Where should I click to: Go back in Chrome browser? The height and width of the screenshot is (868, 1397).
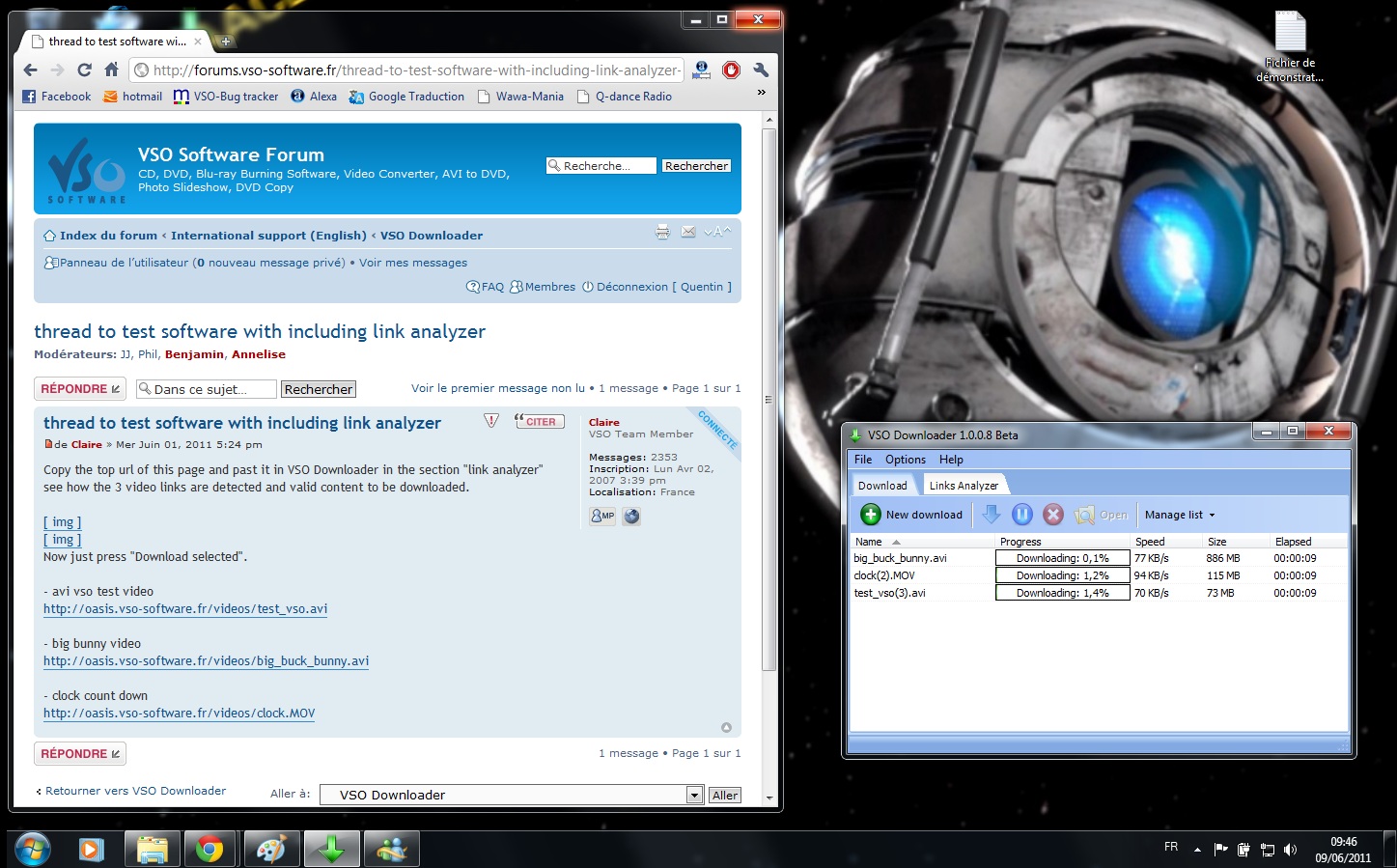pos(30,70)
